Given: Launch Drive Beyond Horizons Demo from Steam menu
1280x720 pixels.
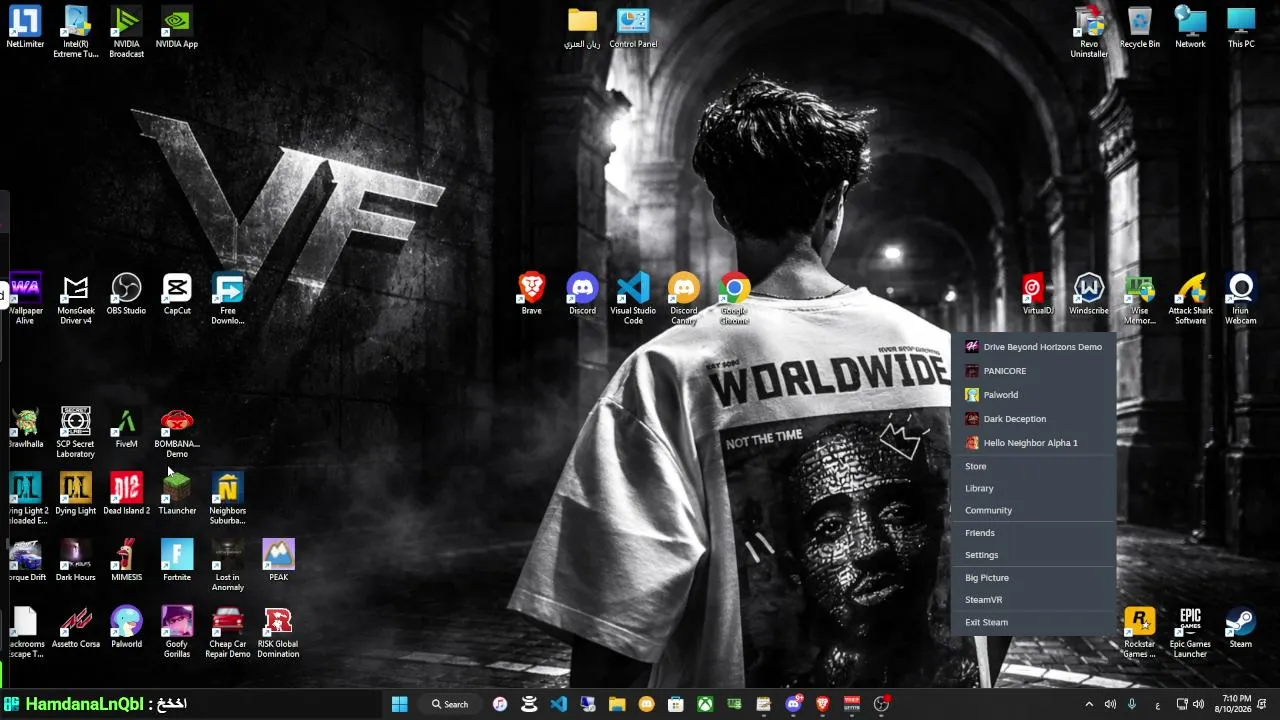Looking at the screenshot, I should pyautogui.click(x=1033, y=347).
